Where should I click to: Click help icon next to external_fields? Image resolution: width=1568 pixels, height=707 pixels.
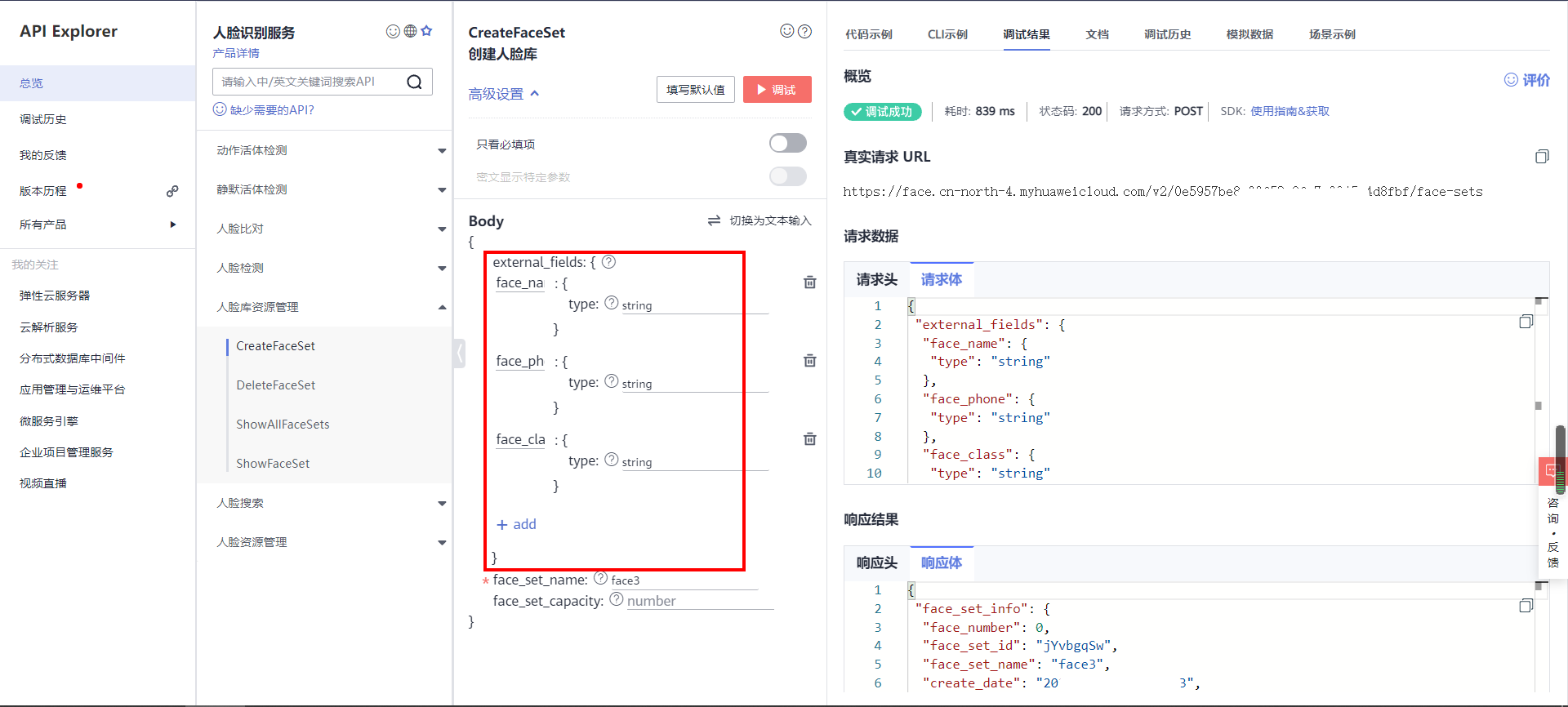click(x=608, y=262)
